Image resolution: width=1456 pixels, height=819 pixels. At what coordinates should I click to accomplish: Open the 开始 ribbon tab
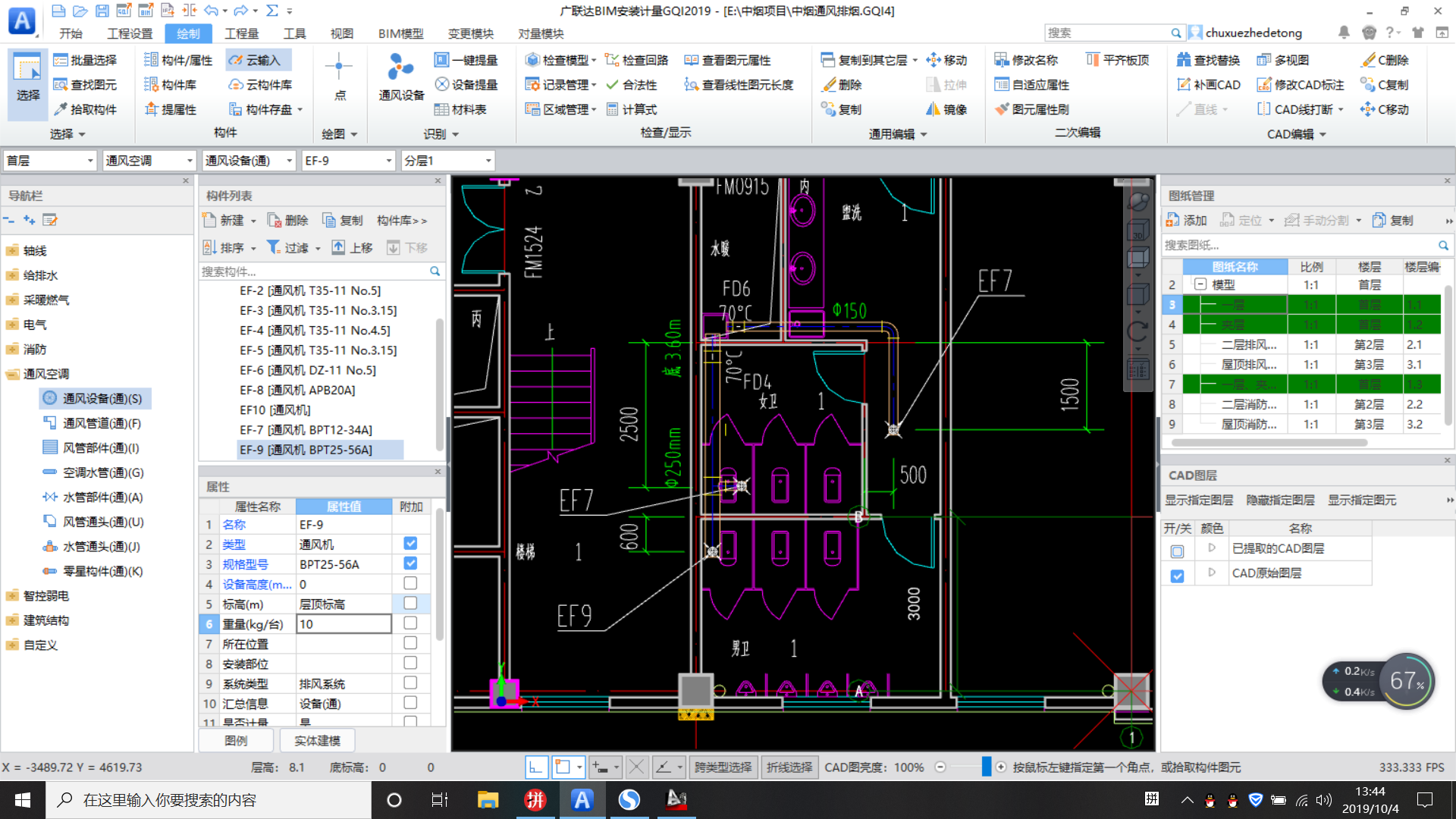pyautogui.click(x=71, y=33)
